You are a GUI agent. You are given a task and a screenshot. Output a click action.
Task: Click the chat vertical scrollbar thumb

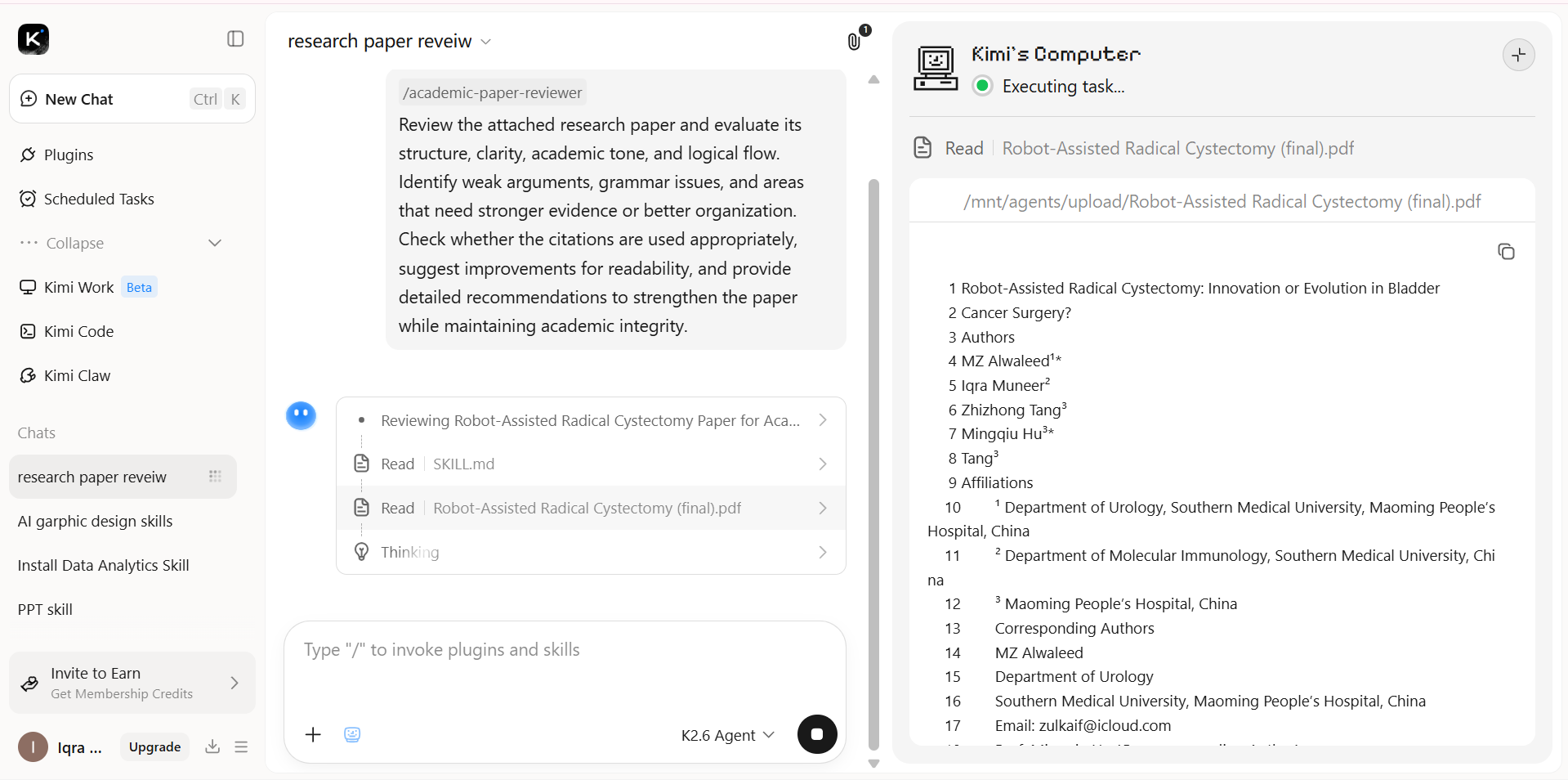[x=873, y=464]
